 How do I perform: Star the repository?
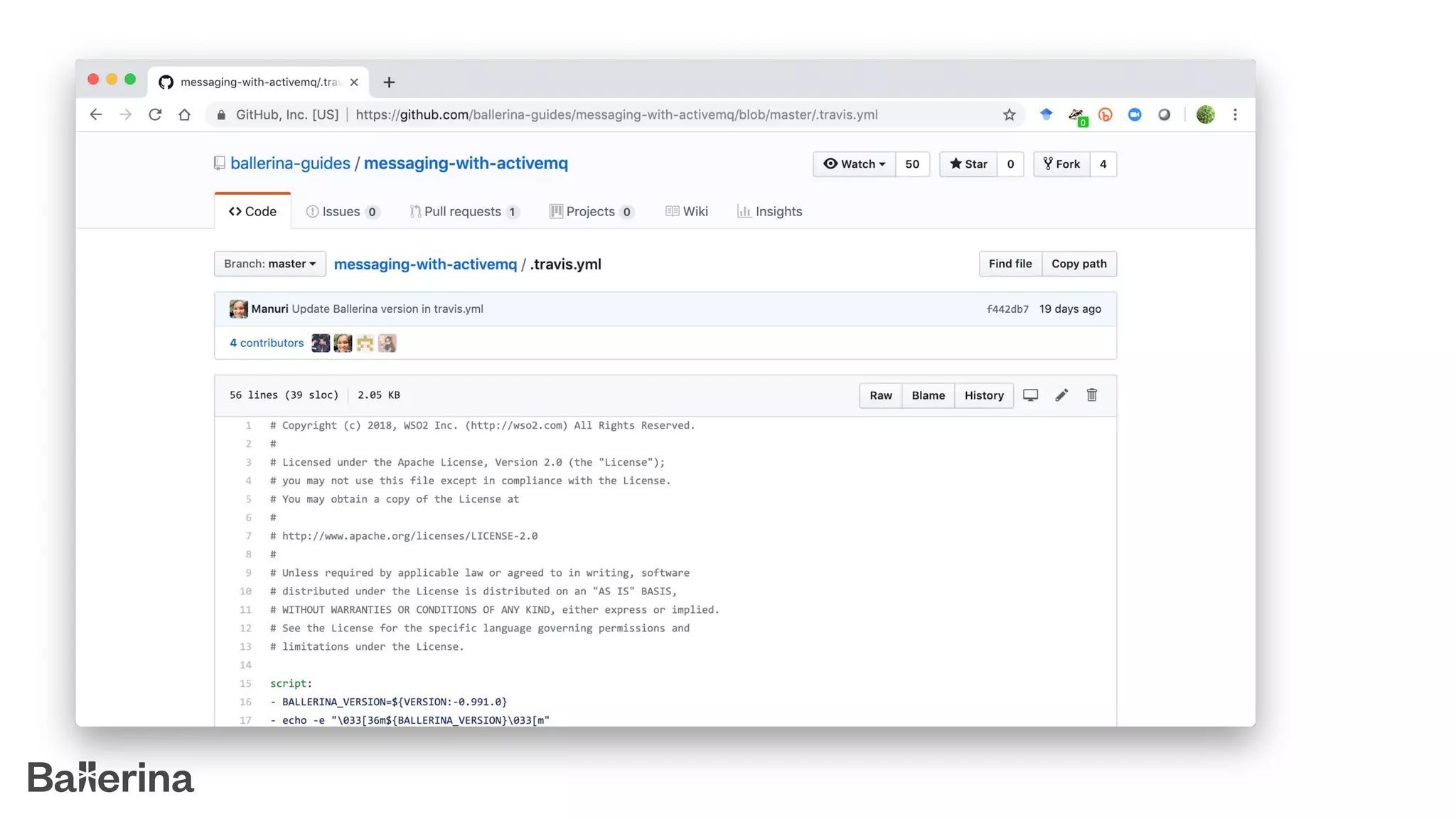point(968,164)
